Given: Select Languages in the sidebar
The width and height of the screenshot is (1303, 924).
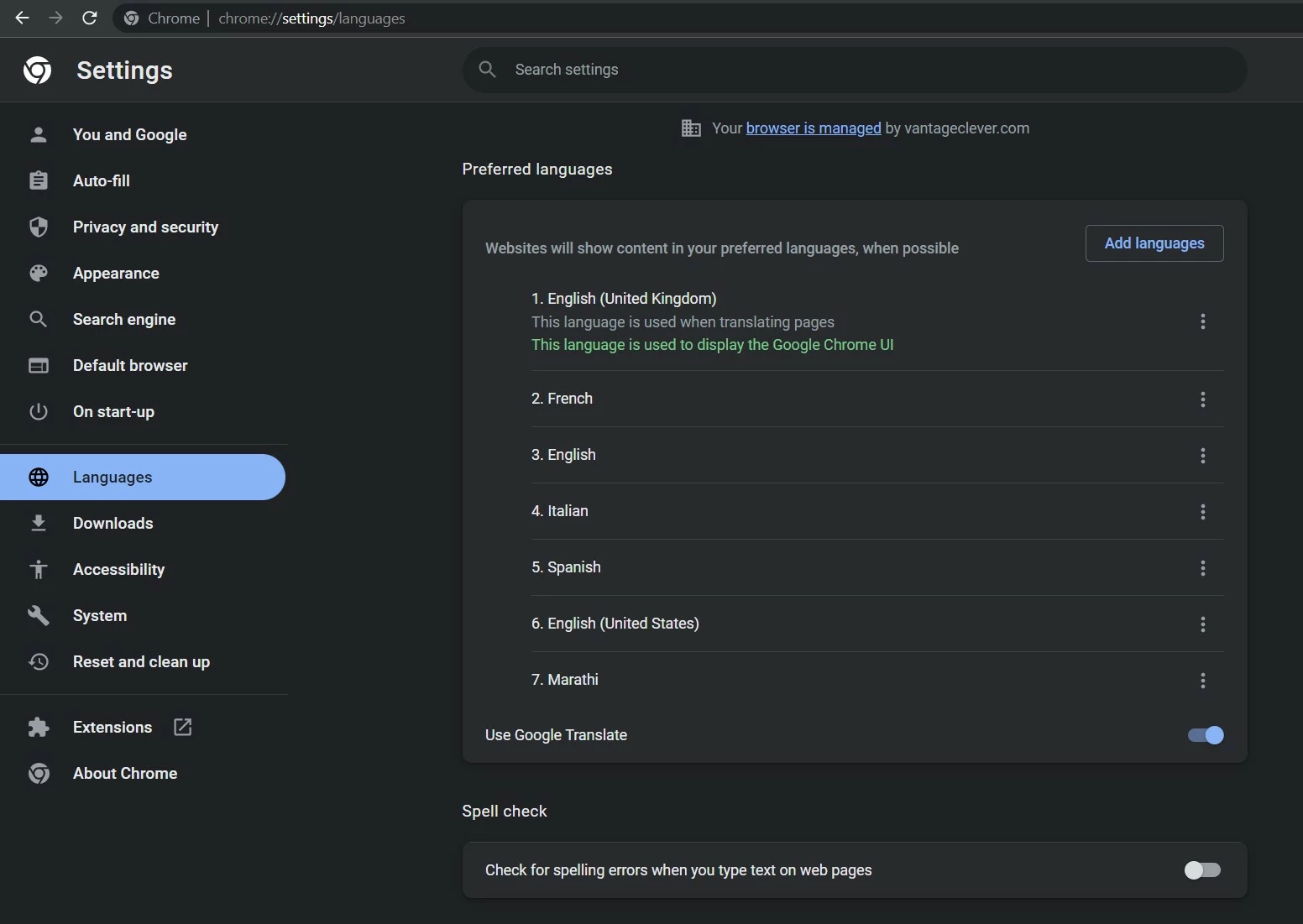Looking at the screenshot, I should point(143,477).
